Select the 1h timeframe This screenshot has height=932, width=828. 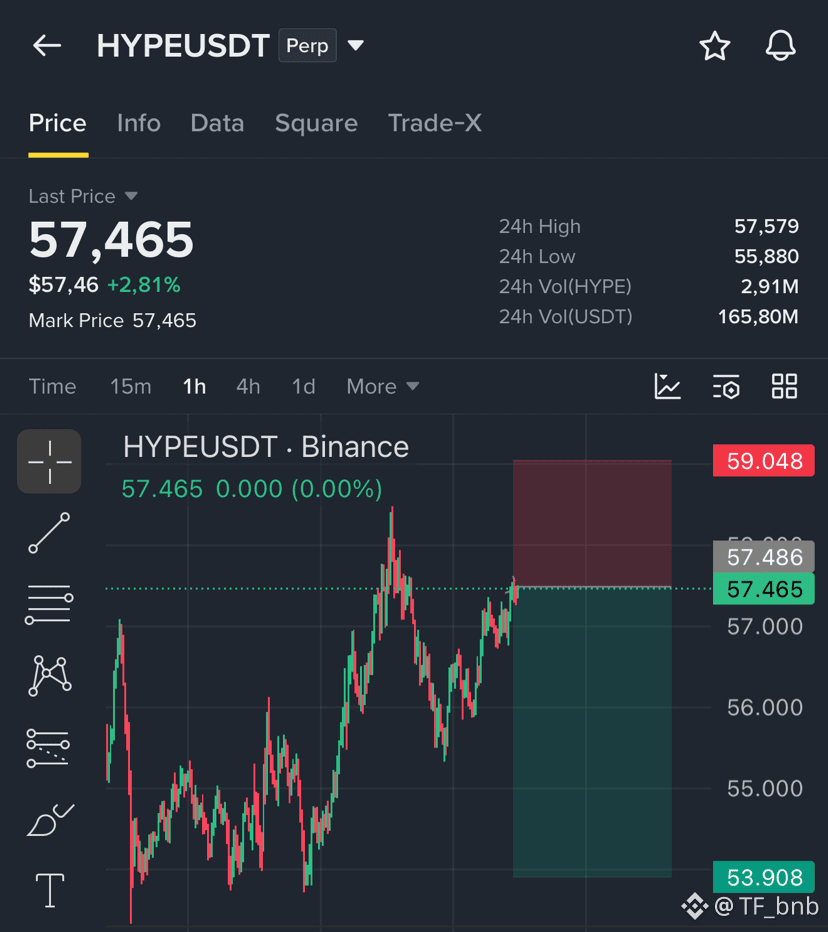(194, 386)
